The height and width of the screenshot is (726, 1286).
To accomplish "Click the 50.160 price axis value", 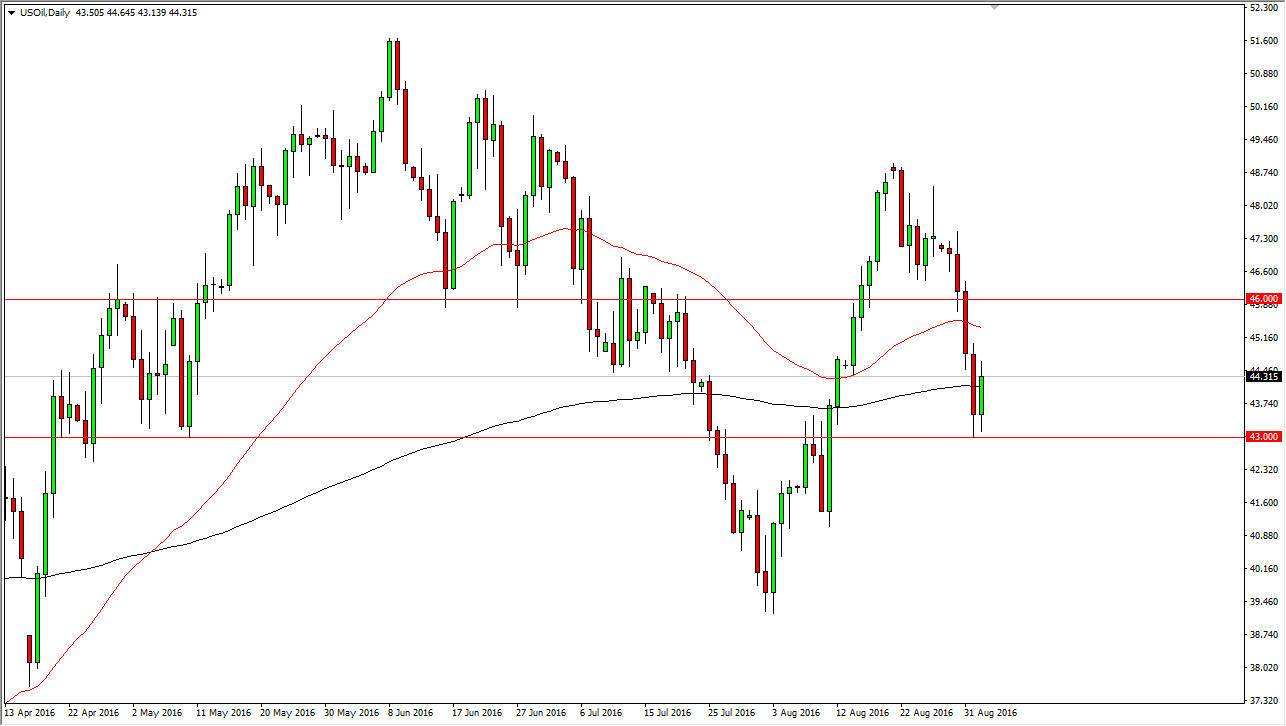I will coord(1264,107).
